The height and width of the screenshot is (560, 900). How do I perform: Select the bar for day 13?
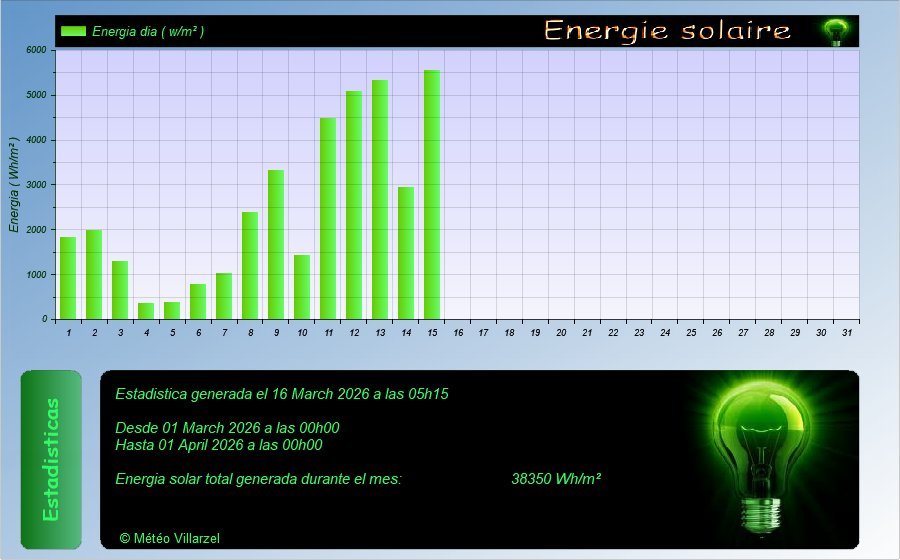pyautogui.click(x=380, y=199)
